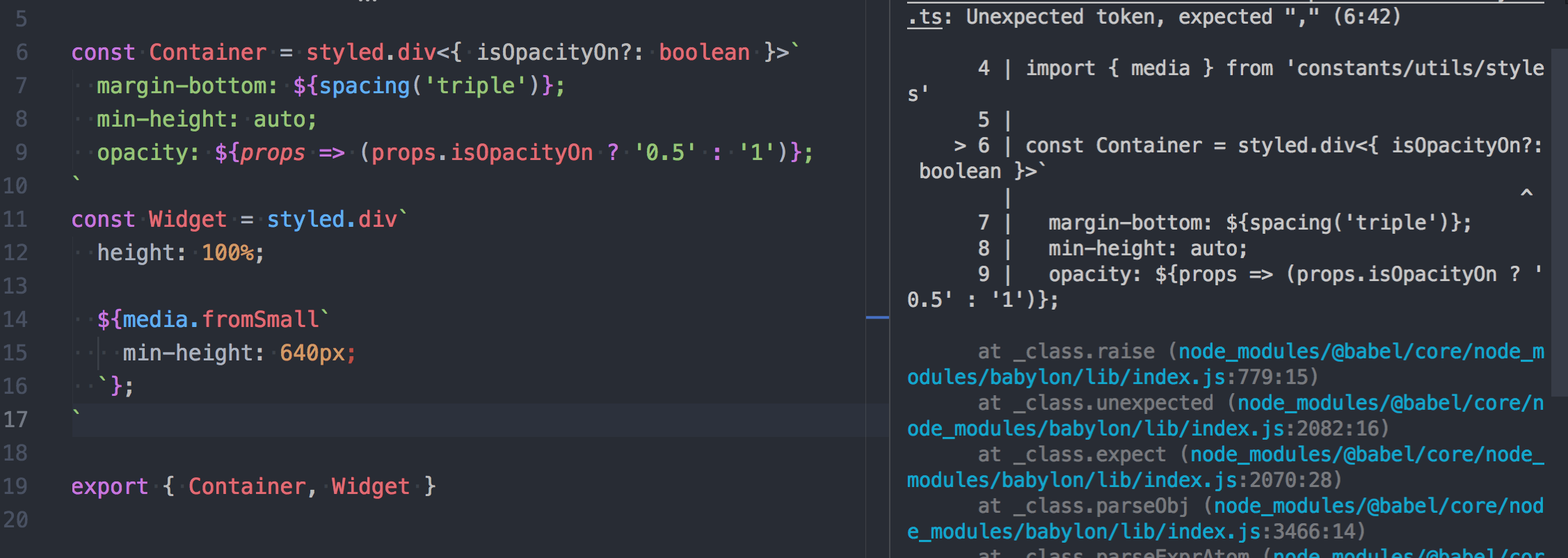Click line number 19 in the gutter
Viewport: 1568px width, 558px height.
[x=15, y=486]
